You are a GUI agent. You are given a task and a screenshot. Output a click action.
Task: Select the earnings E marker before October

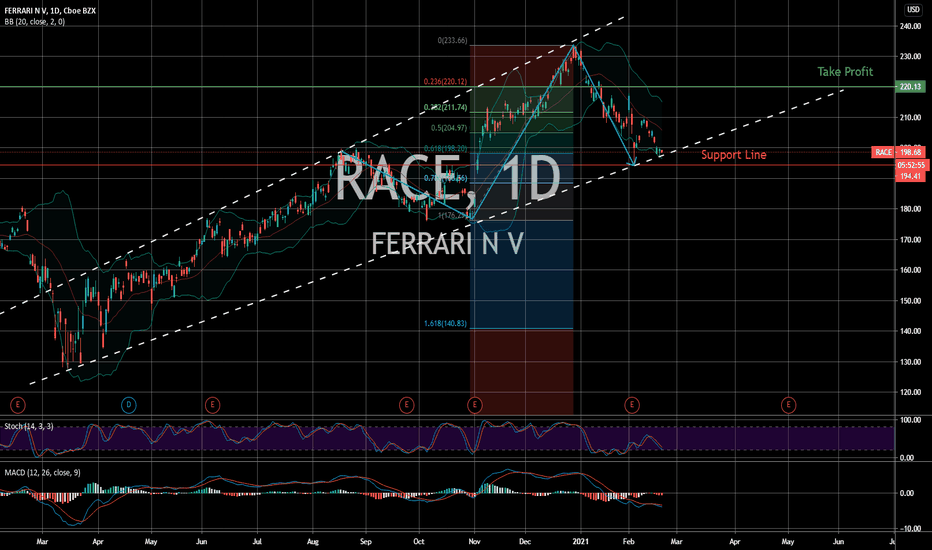(406, 406)
